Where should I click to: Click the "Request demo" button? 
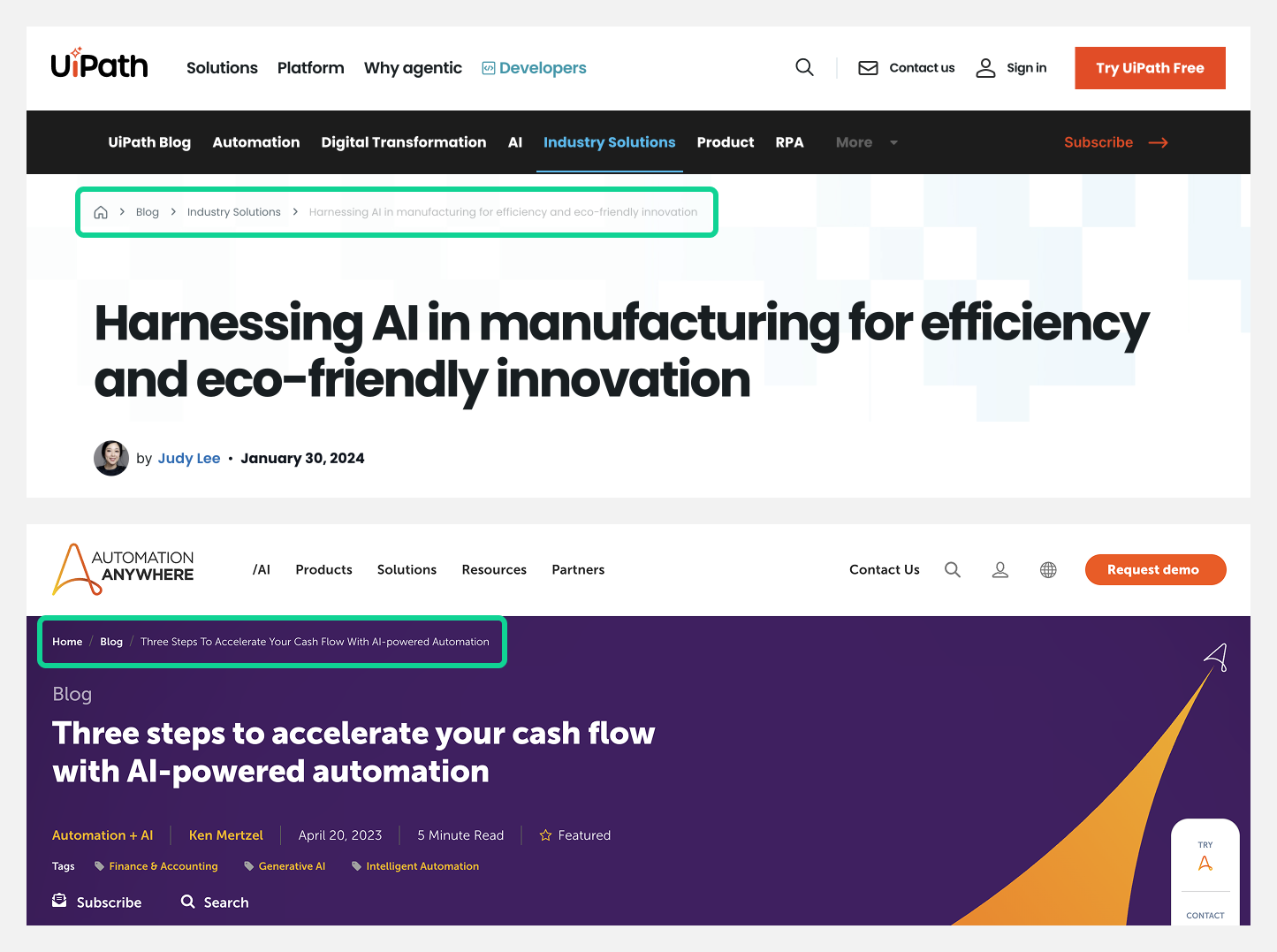1155,569
